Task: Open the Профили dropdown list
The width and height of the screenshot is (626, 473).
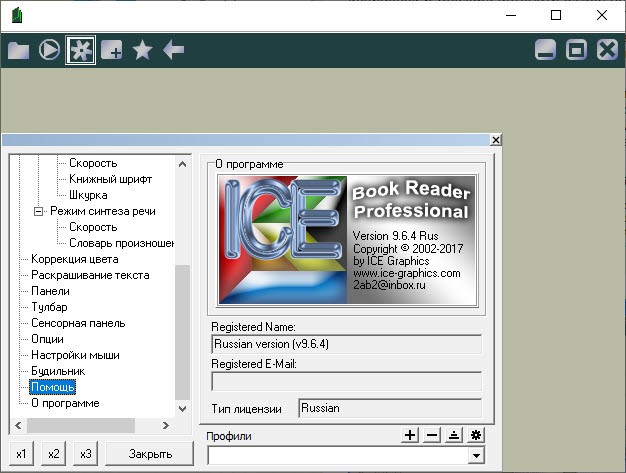Action: [x=476, y=455]
